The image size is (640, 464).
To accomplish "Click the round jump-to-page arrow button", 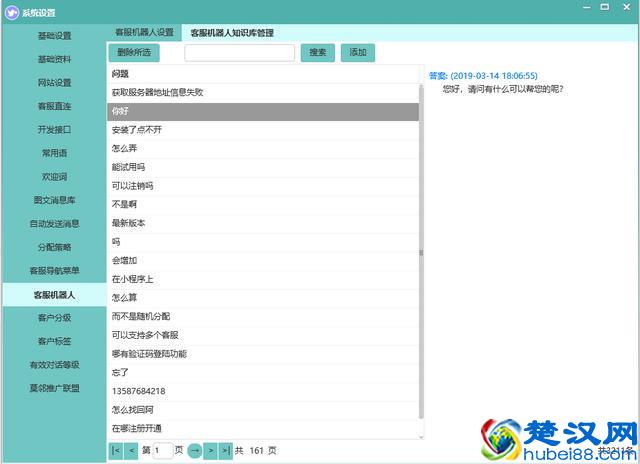I will [x=195, y=451].
